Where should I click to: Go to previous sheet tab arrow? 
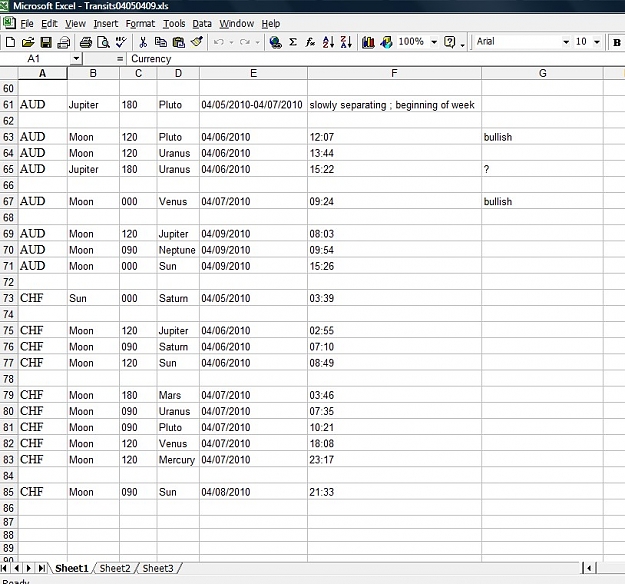coord(16,568)
